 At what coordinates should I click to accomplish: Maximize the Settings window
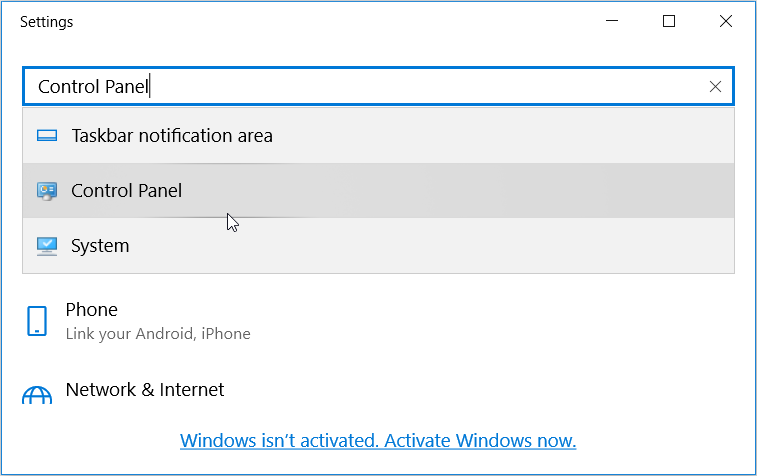point(669,22)
